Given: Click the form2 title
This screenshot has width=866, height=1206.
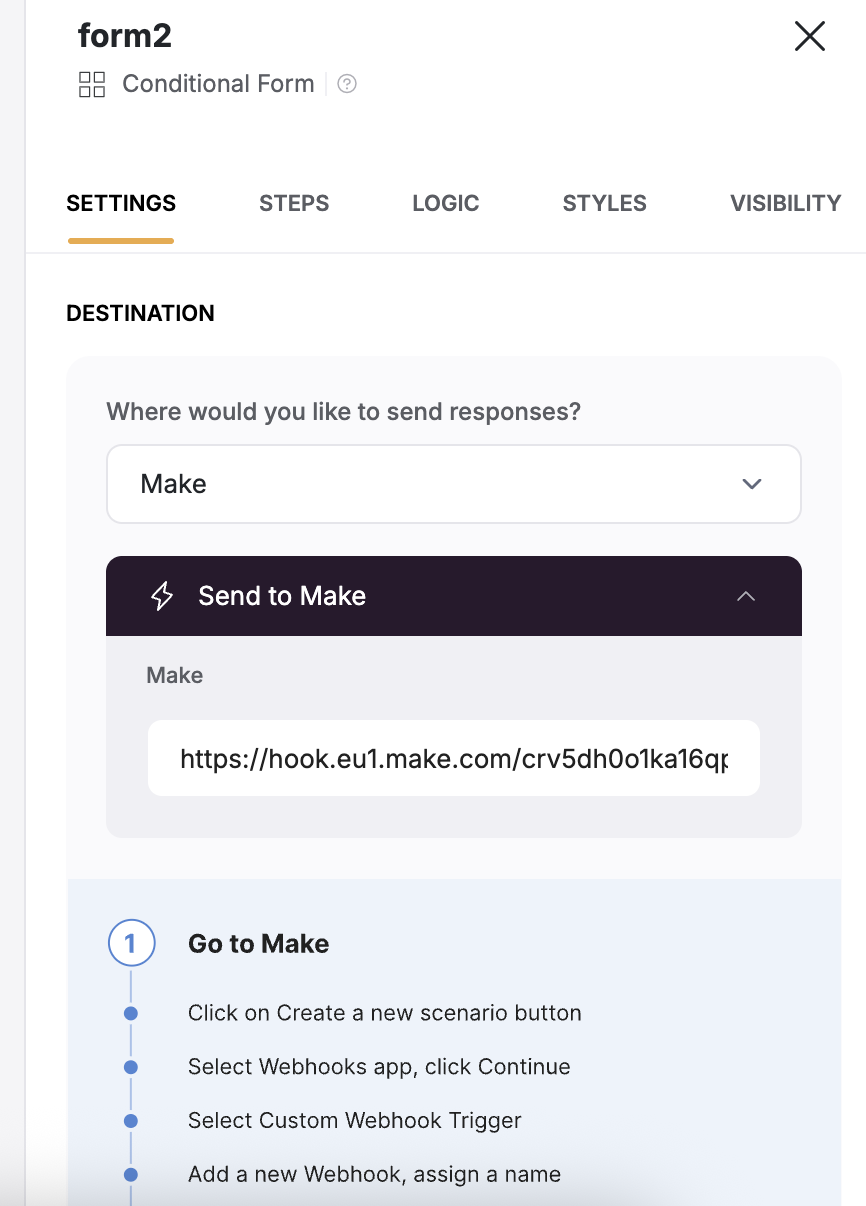Looking at the screenshot, I should click(x=125, y=37).
